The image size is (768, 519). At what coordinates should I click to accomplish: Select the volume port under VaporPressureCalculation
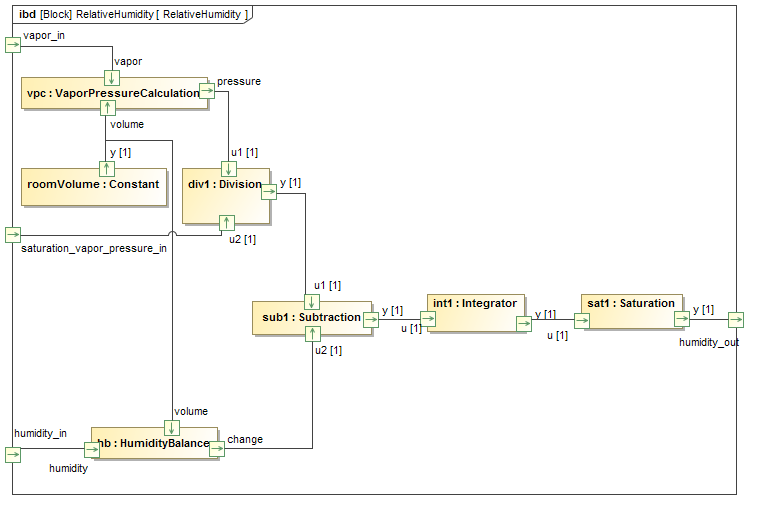tap(108, 108)
